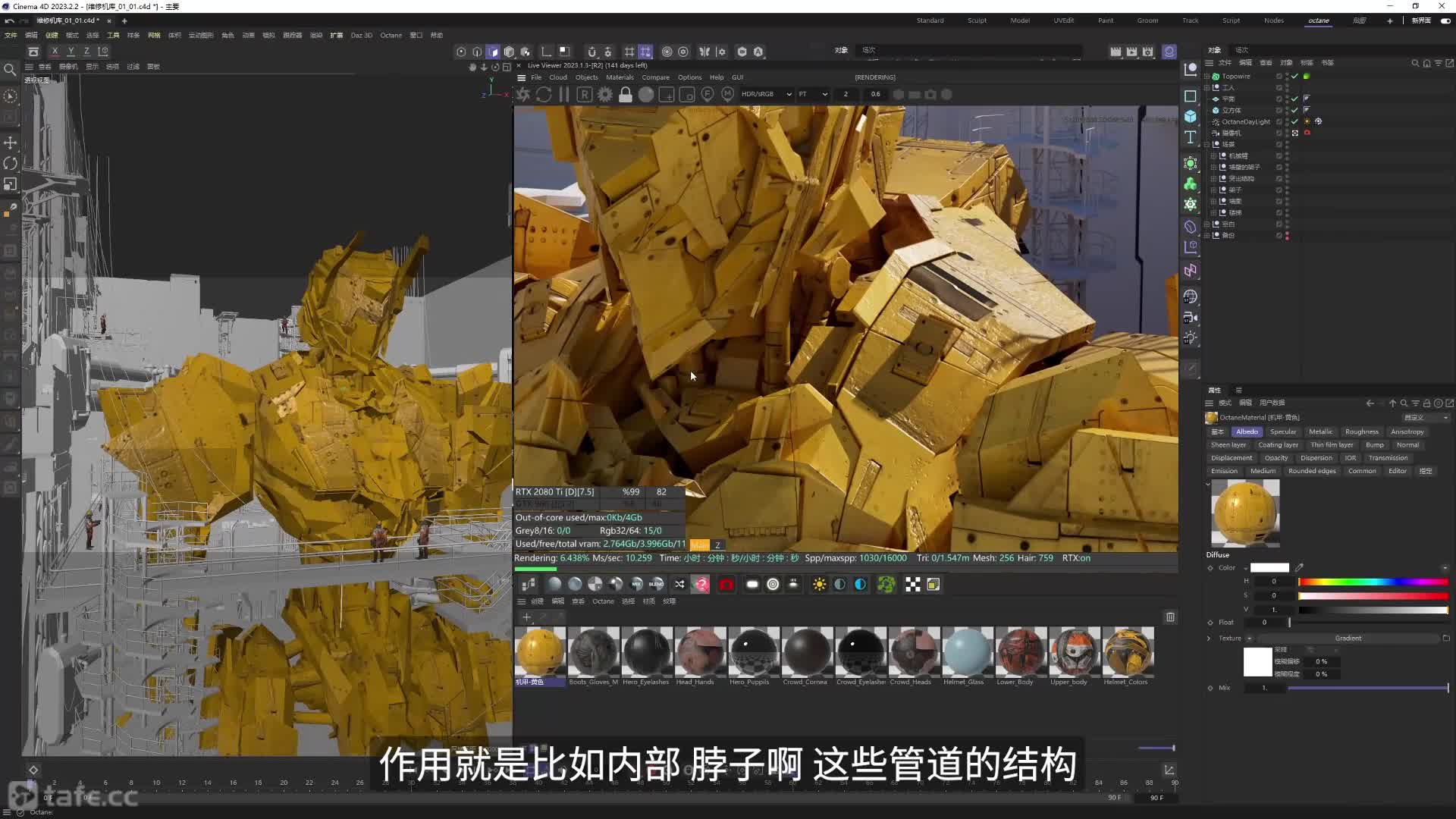Click the Octane camera red icon
This screenshot has width=1456, height=819.
coord(726,585)
